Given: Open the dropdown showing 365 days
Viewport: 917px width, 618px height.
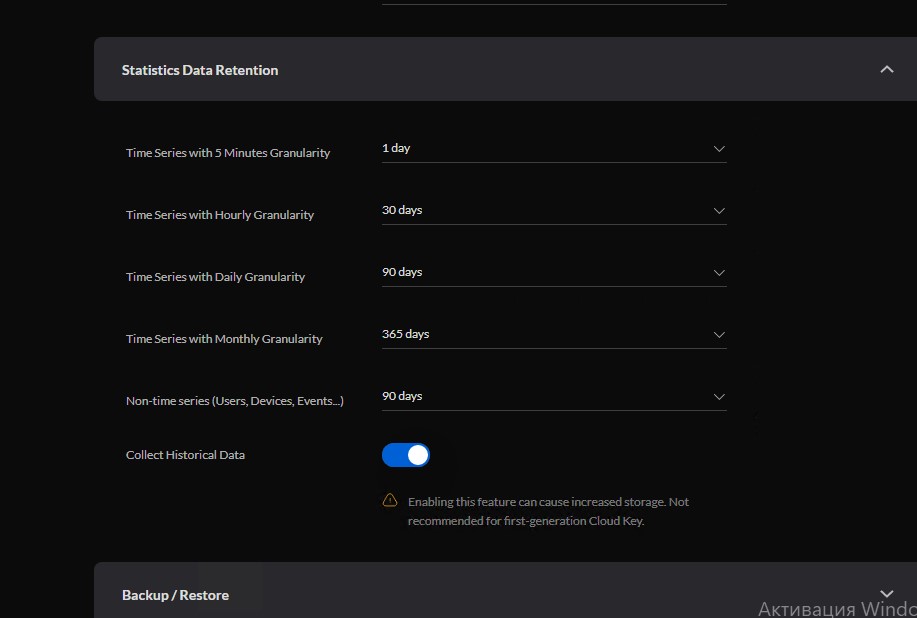Looking at the screenshot, I should [554, 335].
